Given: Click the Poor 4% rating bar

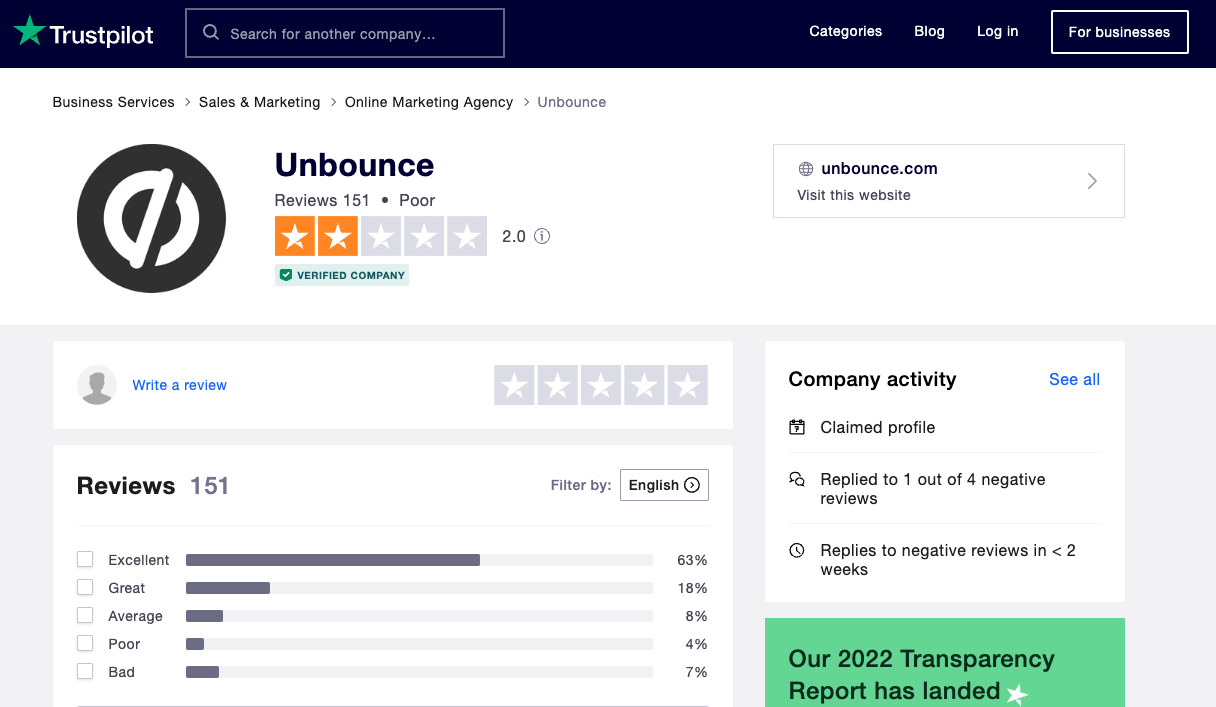Looking at the screenshot, I should coord(419,644).
